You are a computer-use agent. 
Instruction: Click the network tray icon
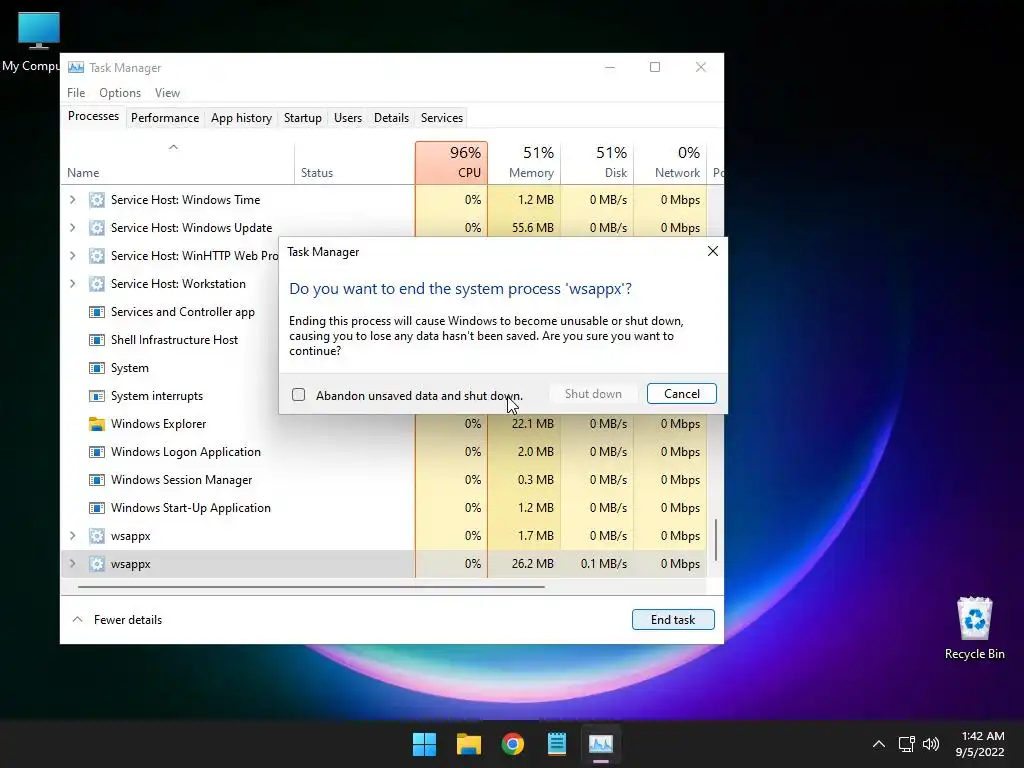[906, 744]
